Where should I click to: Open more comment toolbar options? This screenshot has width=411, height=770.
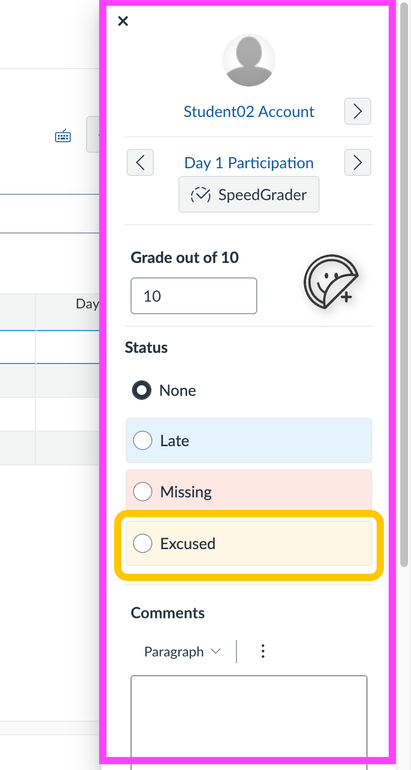tap(263, 652)
